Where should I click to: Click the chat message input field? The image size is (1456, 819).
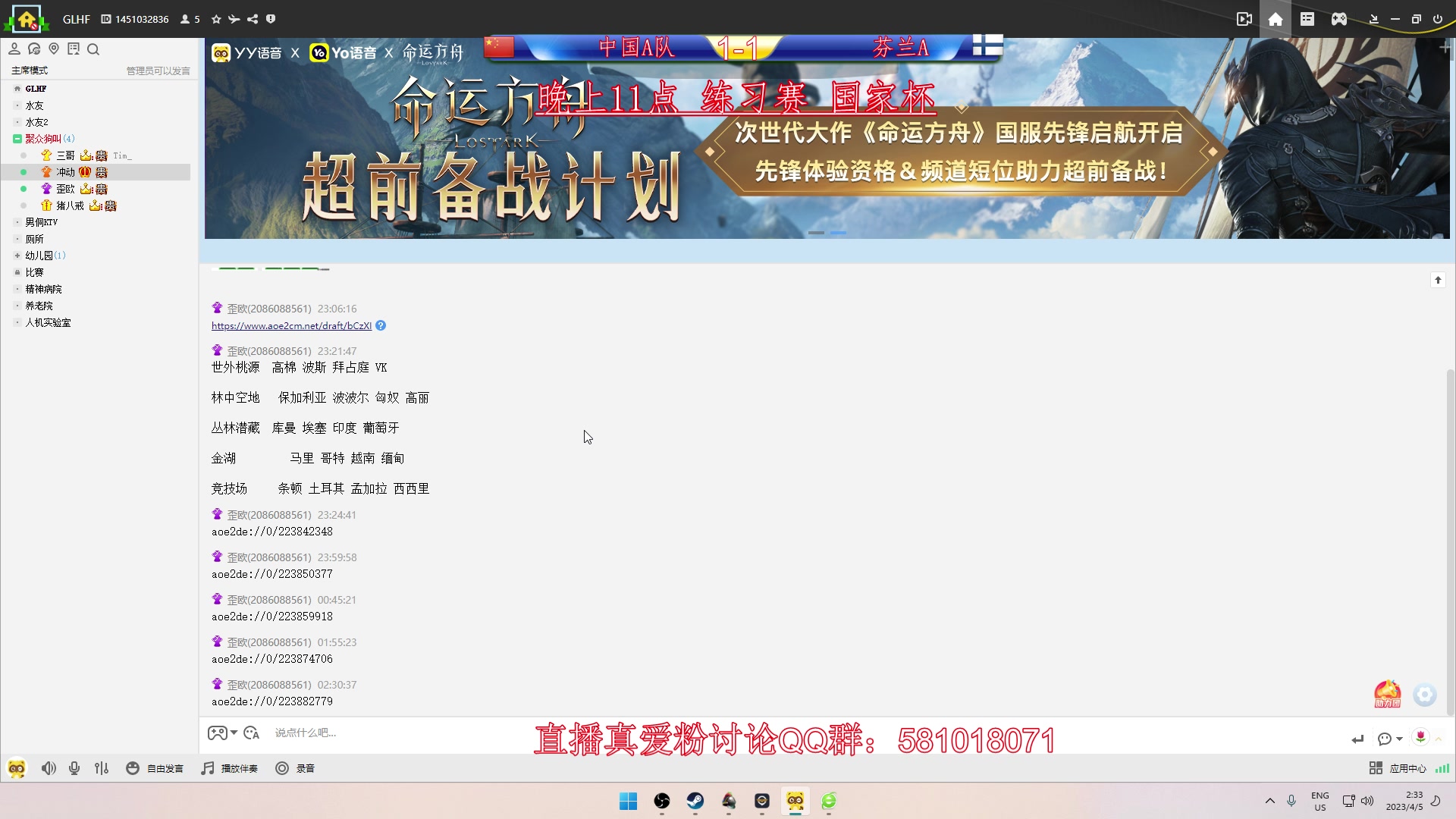click(x=804, y=733)
